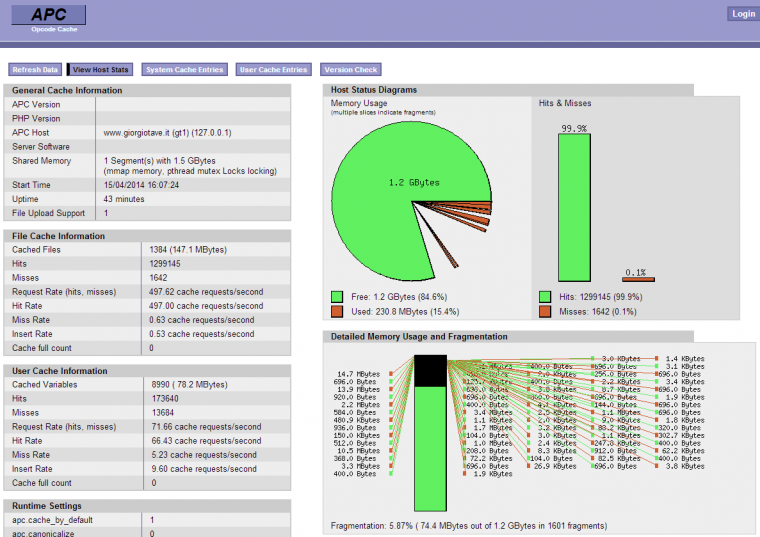Click Uptime value 43 minutes
760x537 pixels.
tap(124, 199)
